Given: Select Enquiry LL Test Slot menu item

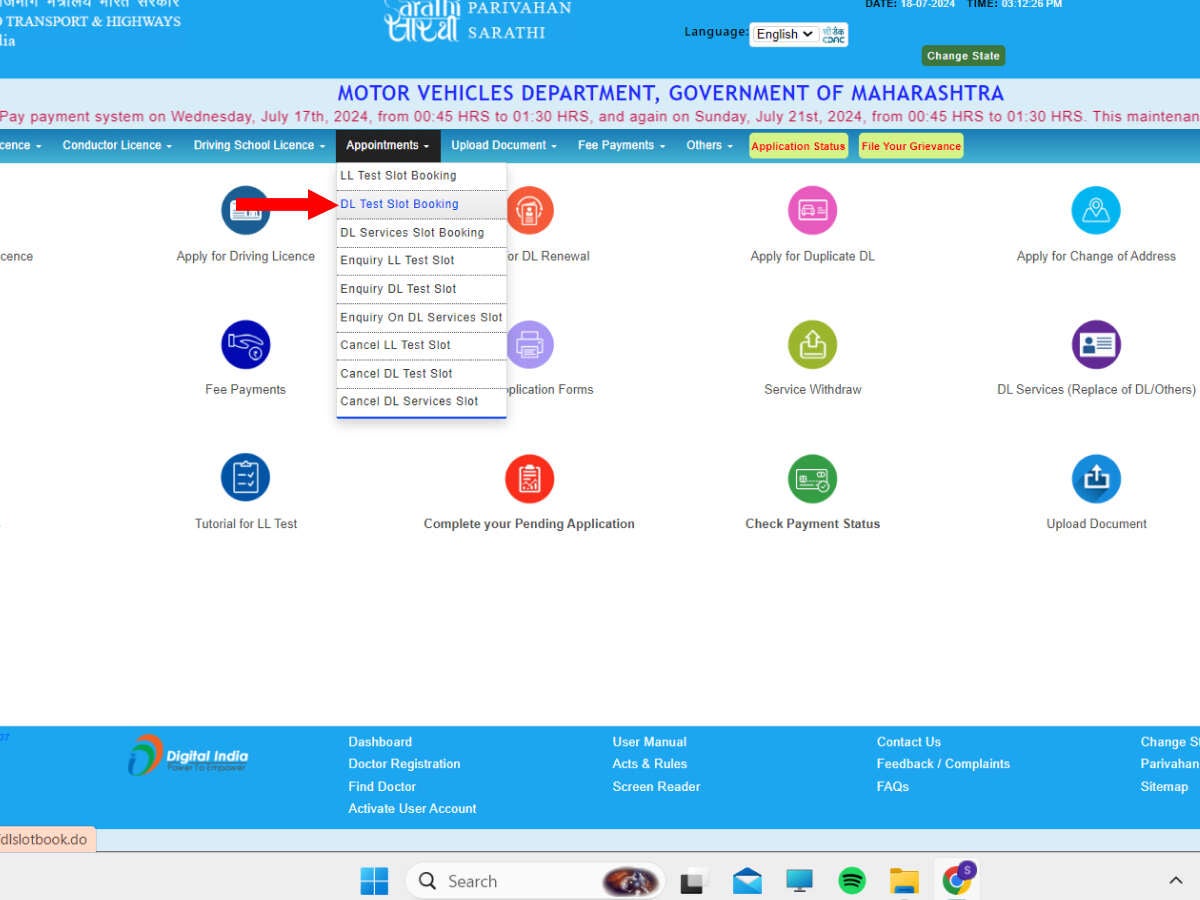Looking at the screenshot, I should point(397,260).
